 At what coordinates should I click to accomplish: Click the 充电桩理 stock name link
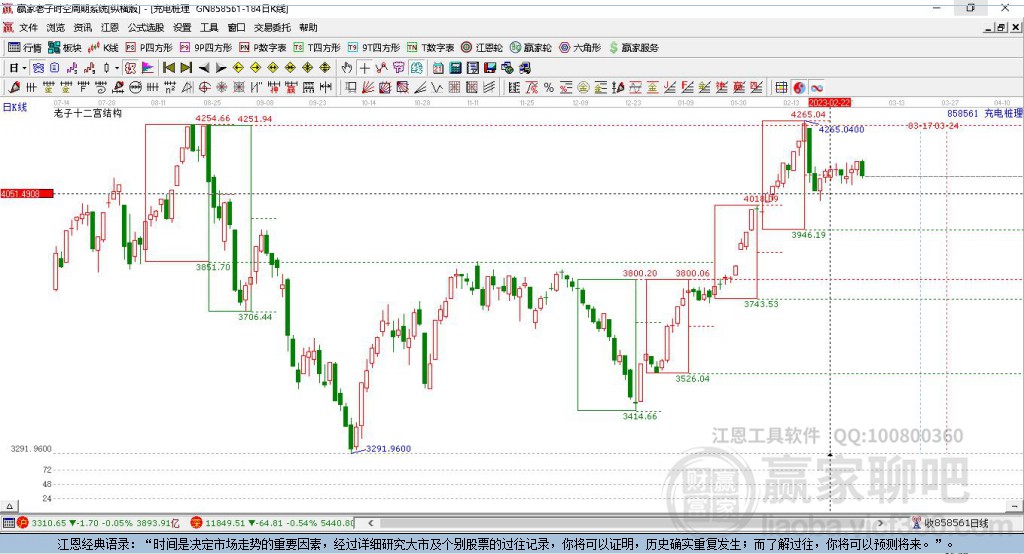tap(1003, 113)
